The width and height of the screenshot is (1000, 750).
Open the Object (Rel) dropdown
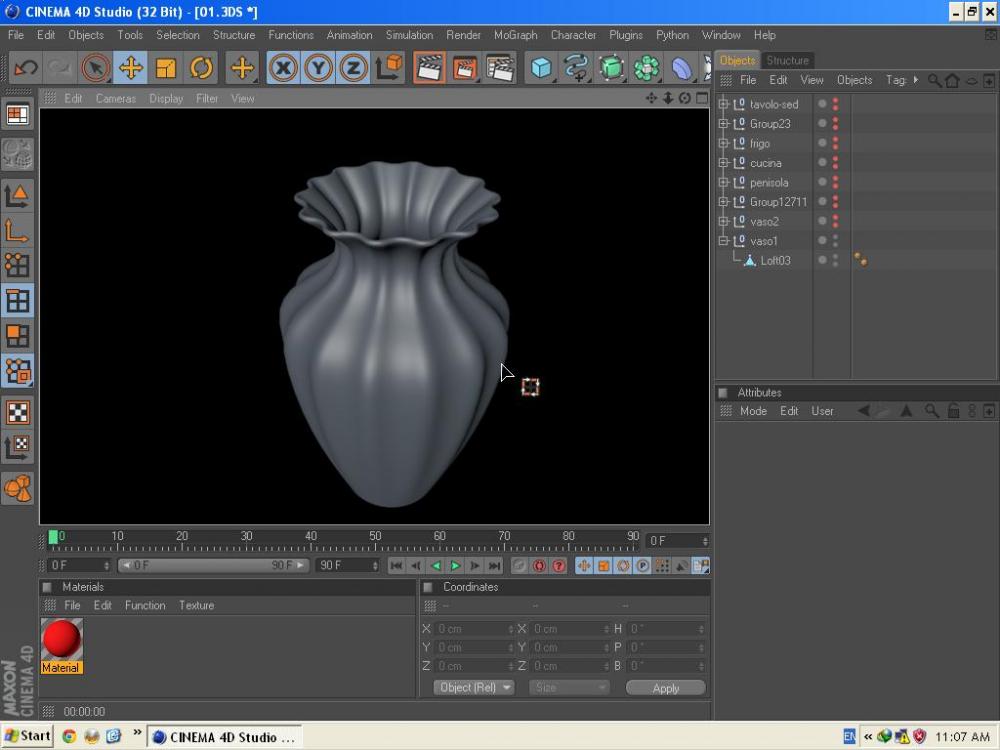474,687
